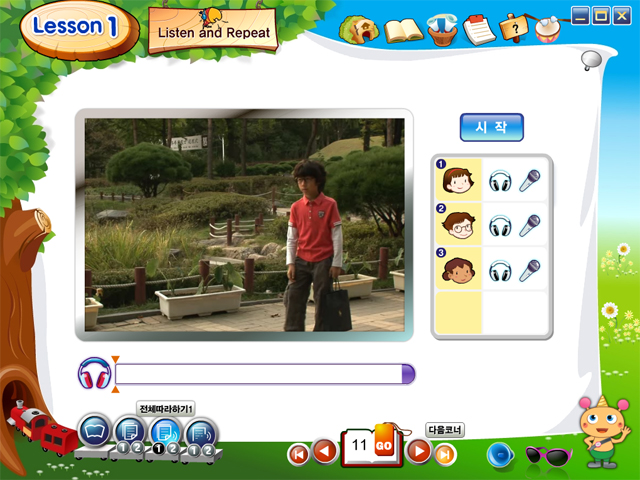Go to the next page arrow
This screenshot has height=480, width=640.
pos(418,453)
